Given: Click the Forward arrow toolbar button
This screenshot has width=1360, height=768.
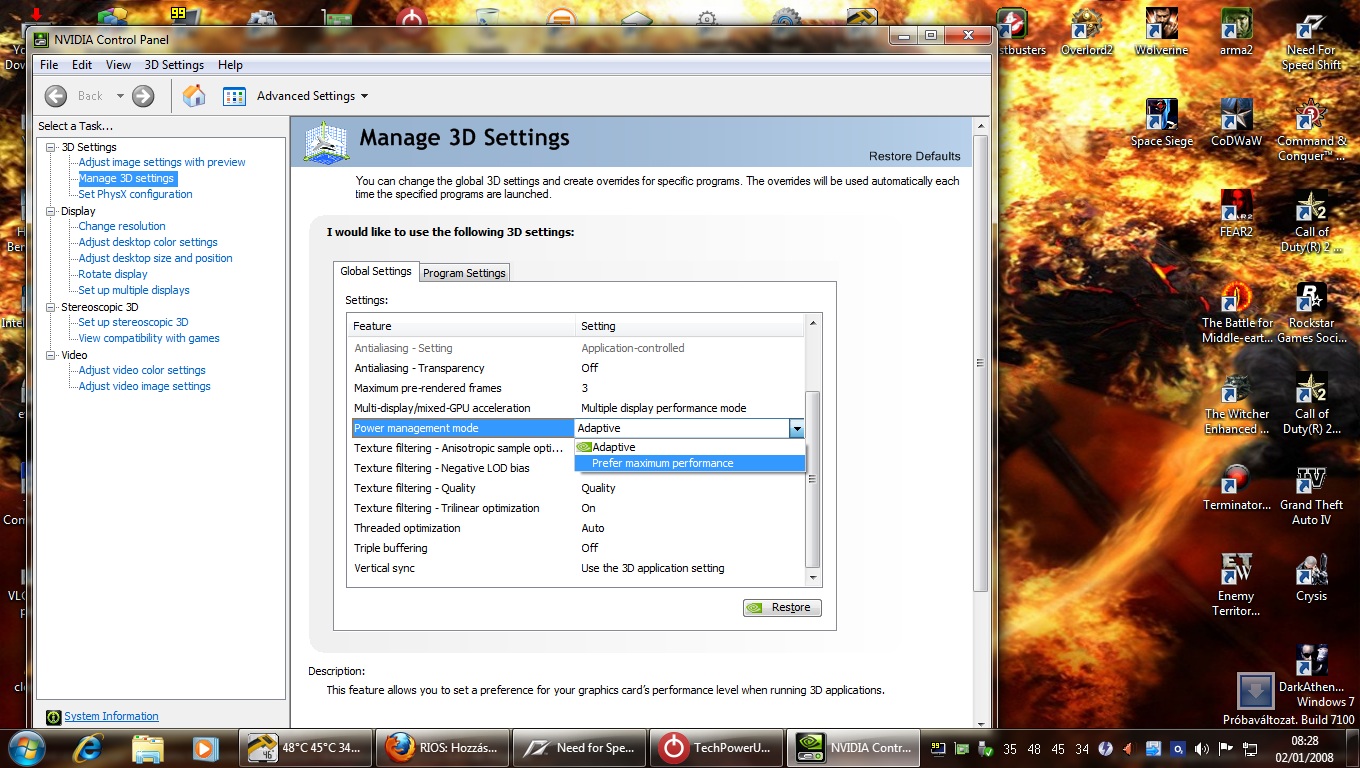Looking at the screenshot, I should click(x=143, y=96).
